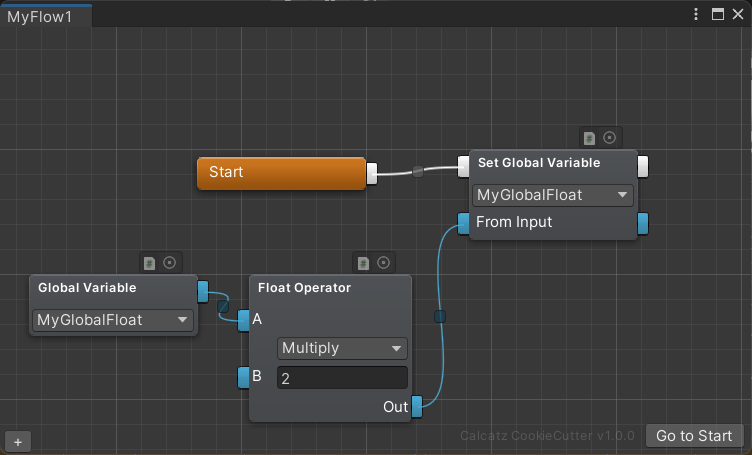Open script icon above Float Operator node
This screenshot has width=752, height=455.
tap(364, 263)
